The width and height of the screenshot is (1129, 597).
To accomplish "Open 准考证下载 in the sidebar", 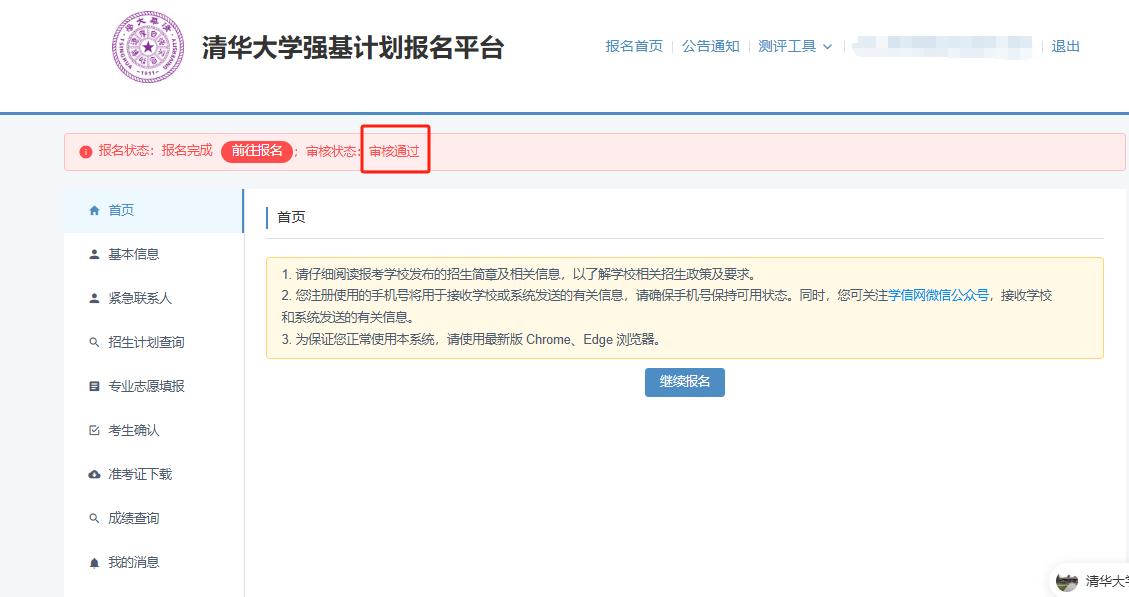I will (153, 475).
